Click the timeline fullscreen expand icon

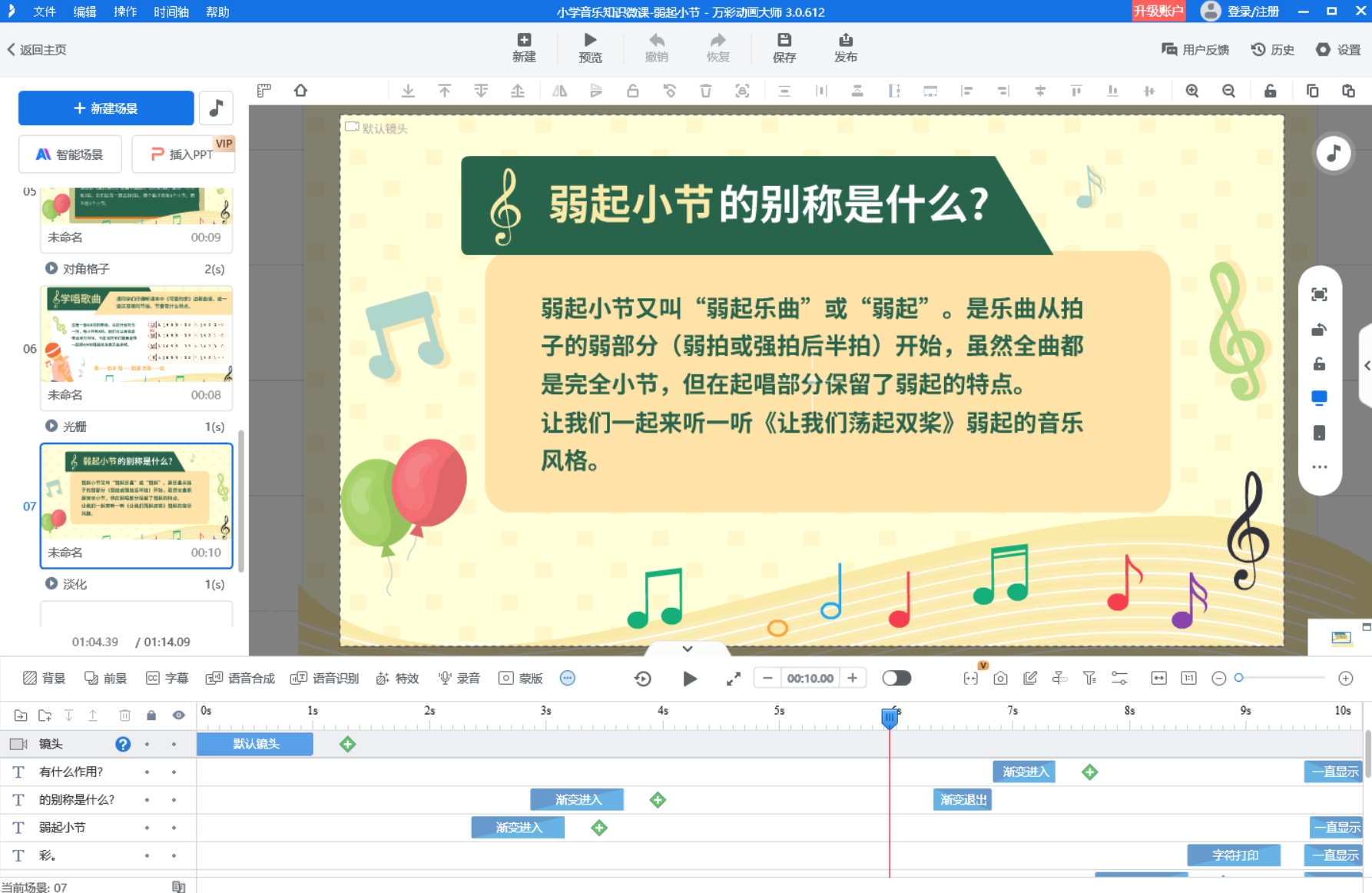[734, 679]
